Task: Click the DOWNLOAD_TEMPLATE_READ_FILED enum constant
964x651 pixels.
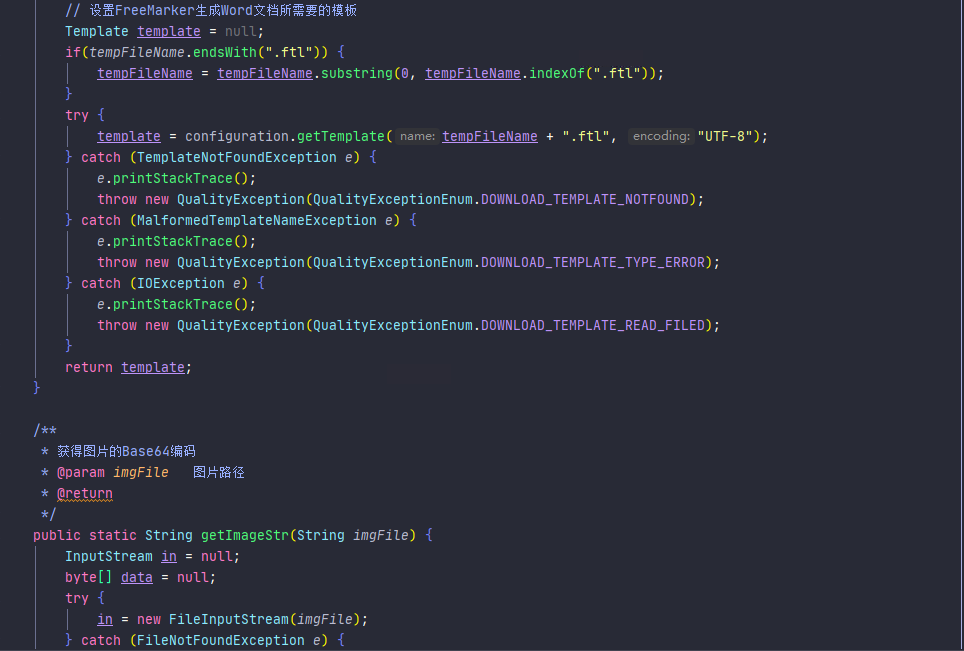Action: pyautogui.click(x=593, y=325)
